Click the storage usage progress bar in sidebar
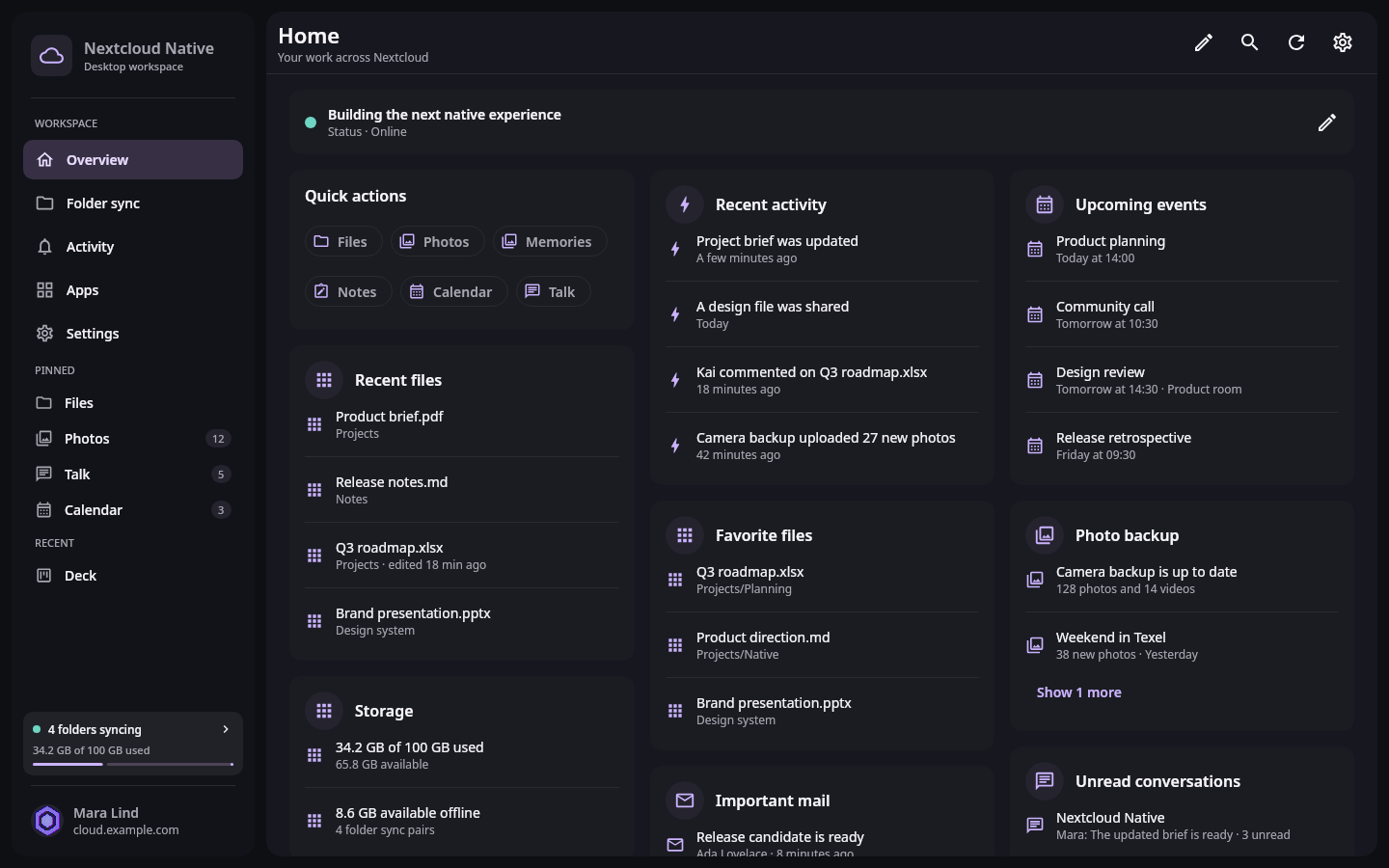This screenshot has width=1389, height=868. tap(133, 765)
